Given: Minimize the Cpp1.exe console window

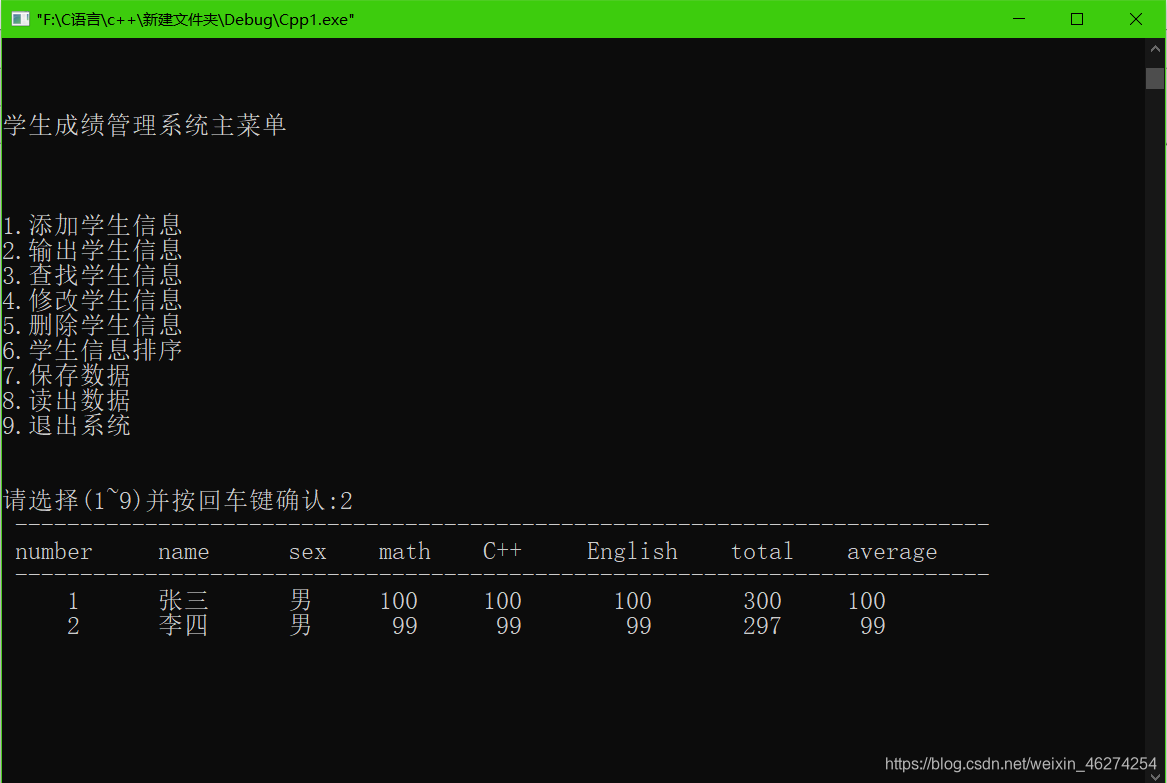Looking at the screenshot, I should (x=1019, y=19).
